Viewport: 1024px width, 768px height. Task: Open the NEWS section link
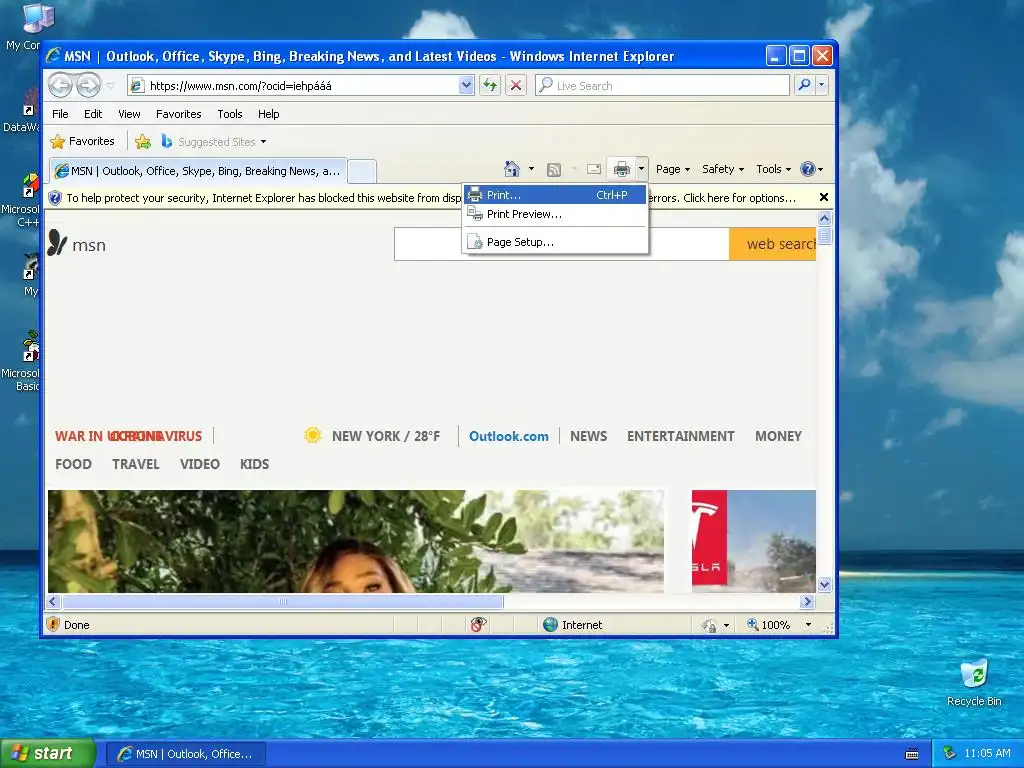588,436
